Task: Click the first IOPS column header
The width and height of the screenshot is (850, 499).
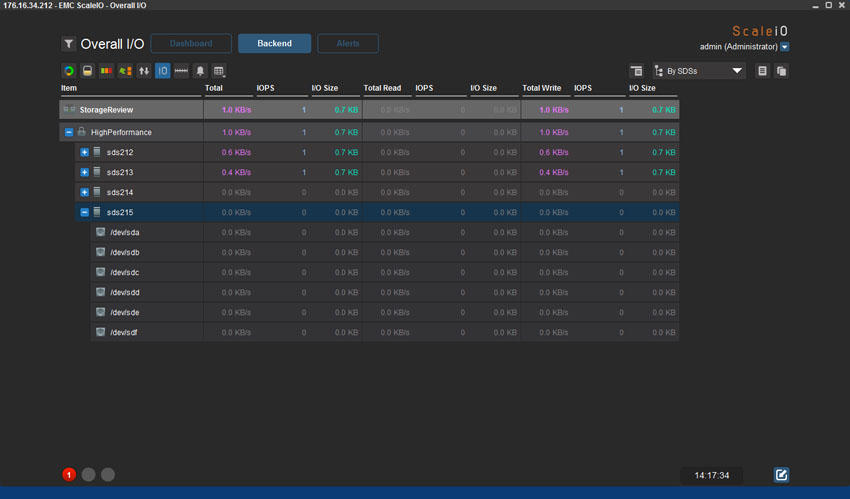Action: click(x=265, y=88)
